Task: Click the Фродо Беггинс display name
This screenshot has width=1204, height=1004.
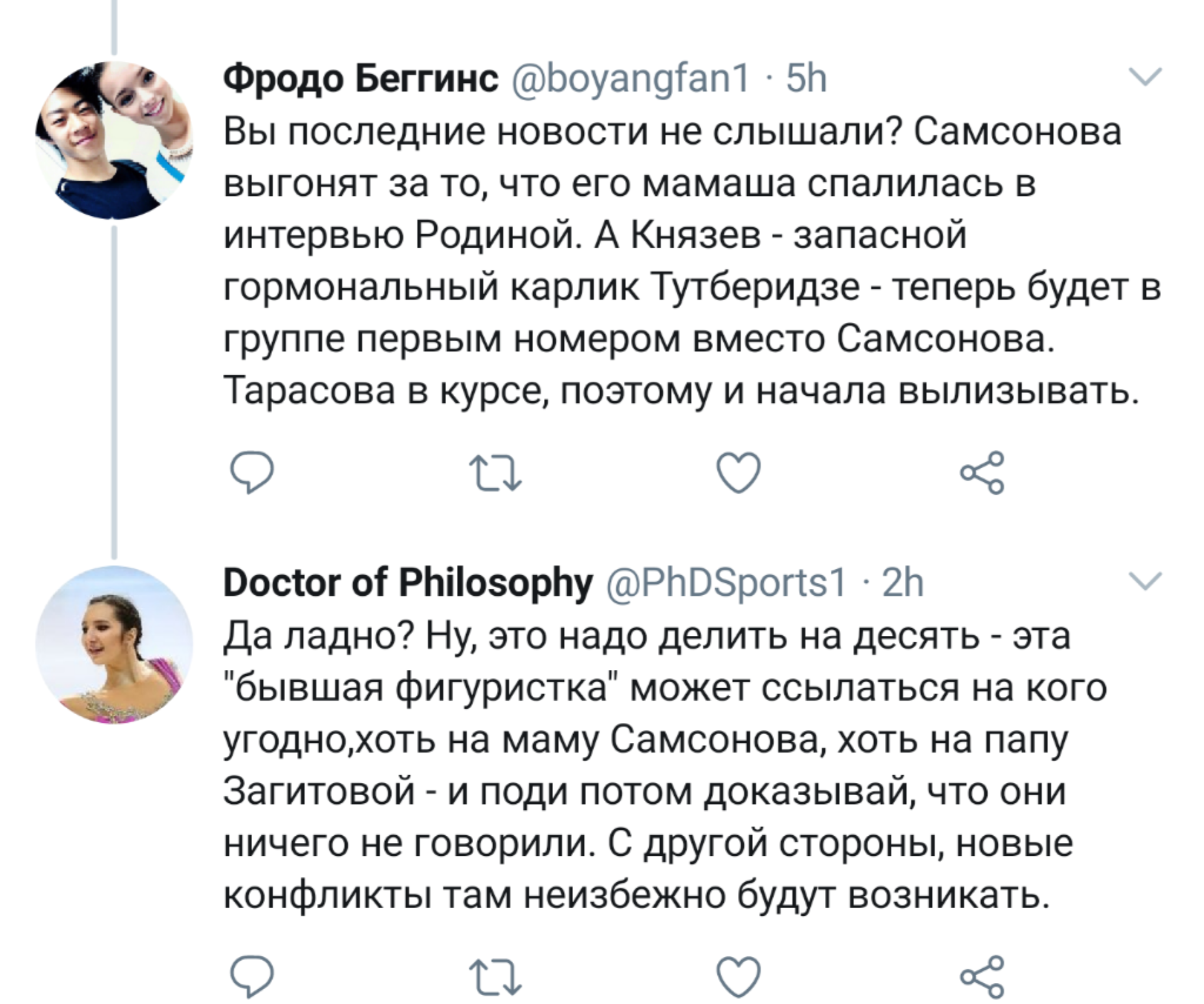Action: pos(360,78)
